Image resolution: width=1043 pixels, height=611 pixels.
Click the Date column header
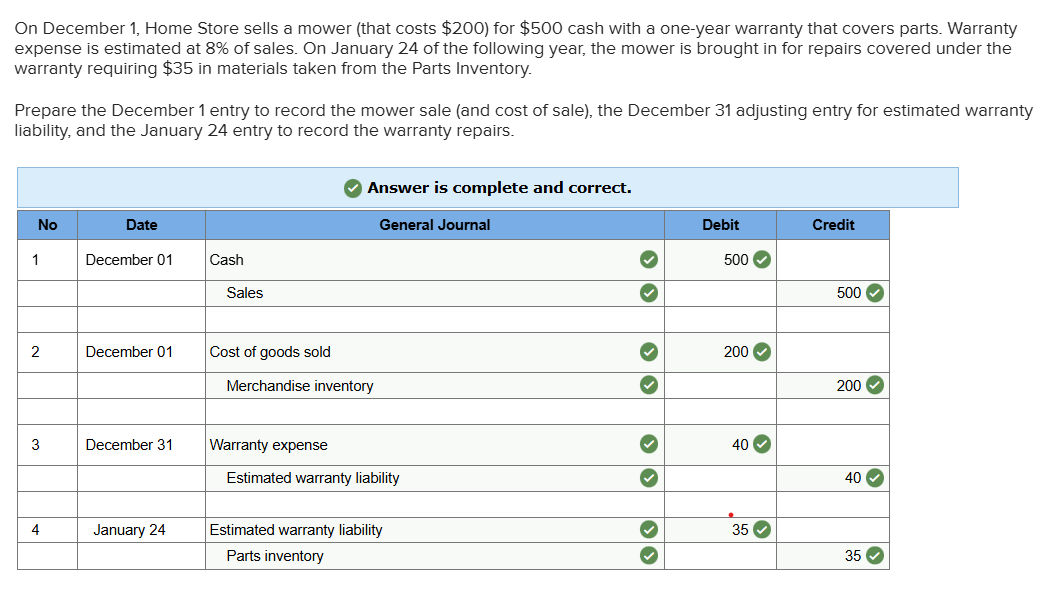point(141,225)
